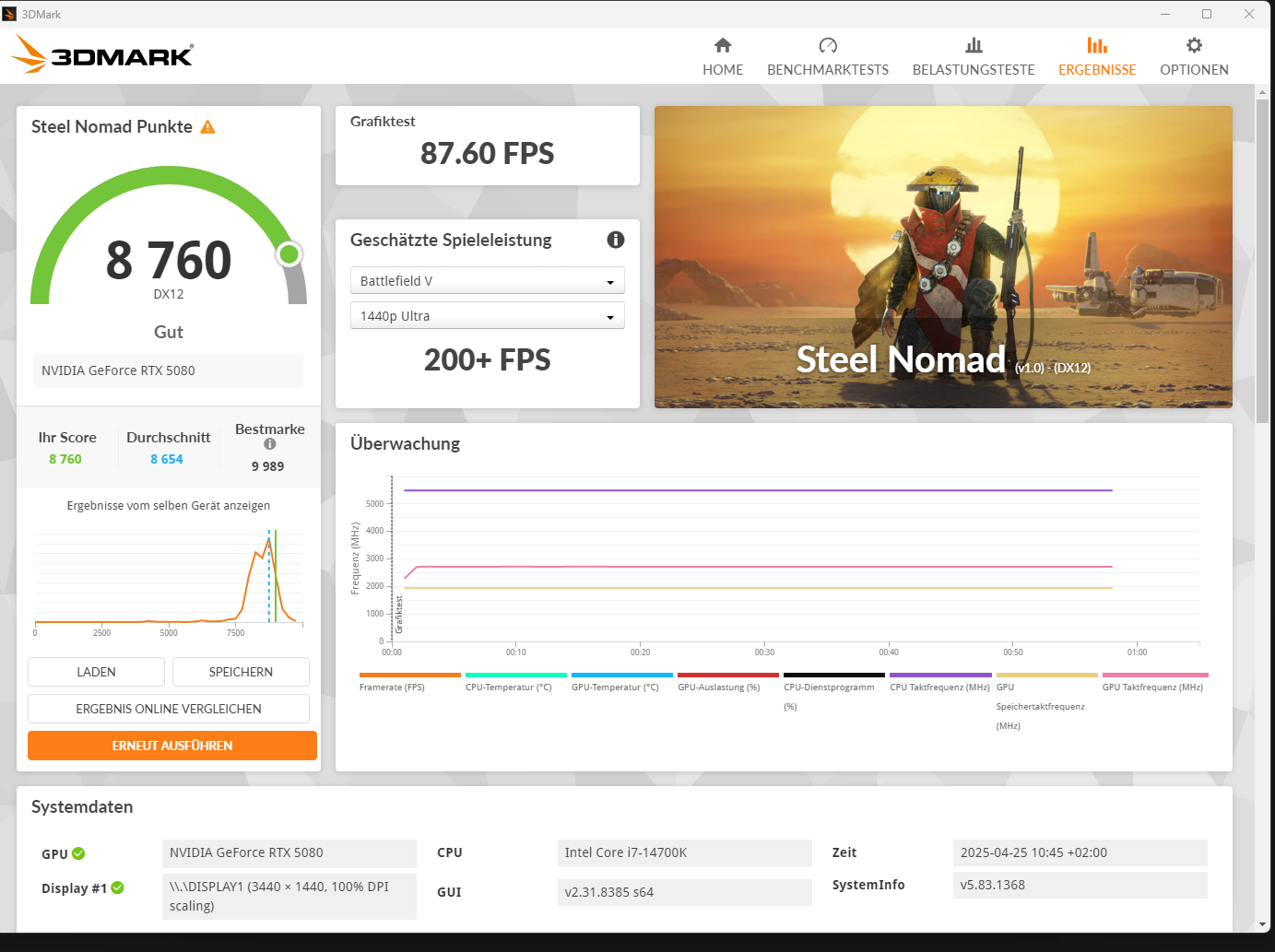Toggle the Framerate (FPS) legend entry
This screenshot has width=1275, height=952.
pos(409,682)
